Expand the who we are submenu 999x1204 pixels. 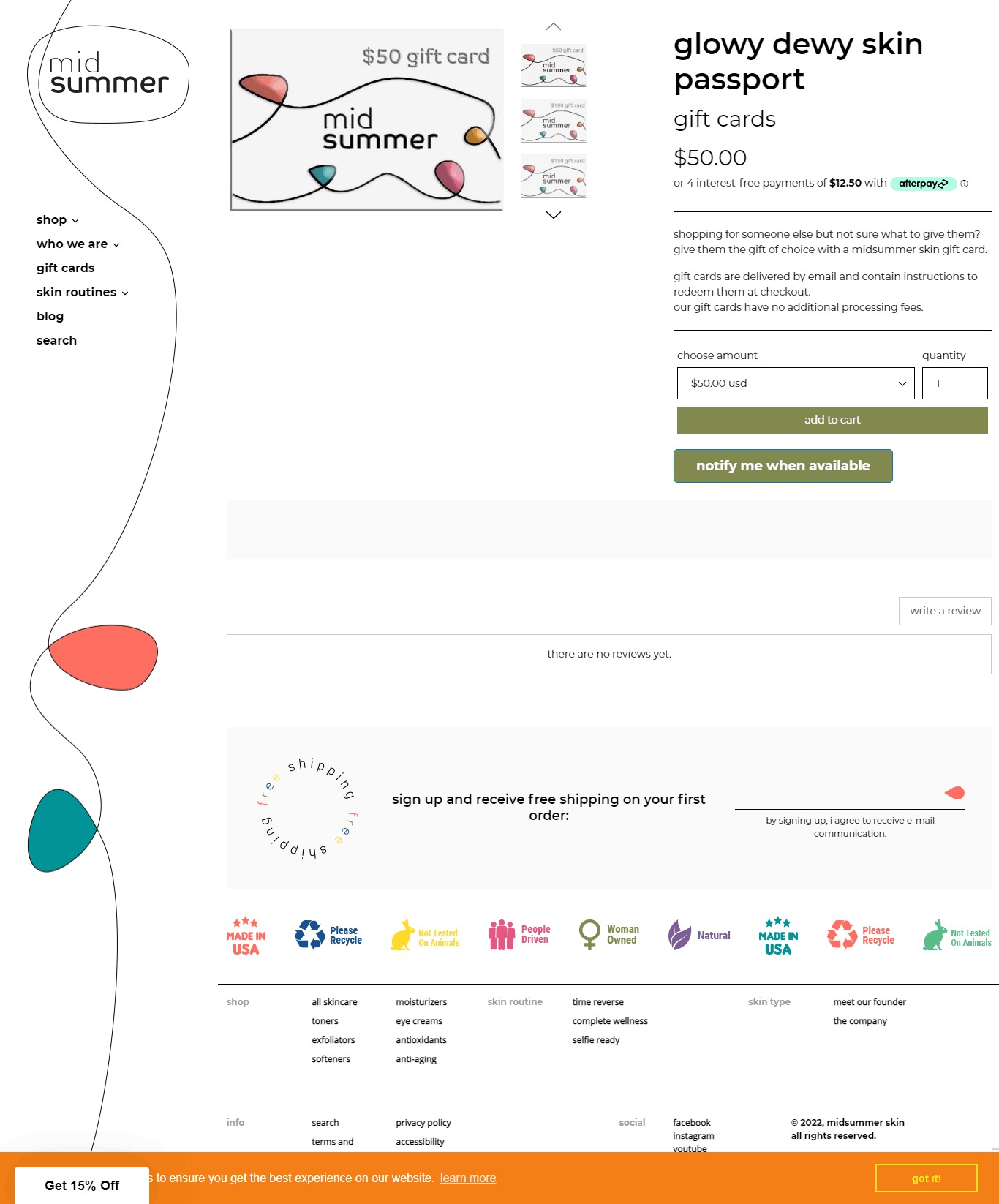click(x=78, y=244)
